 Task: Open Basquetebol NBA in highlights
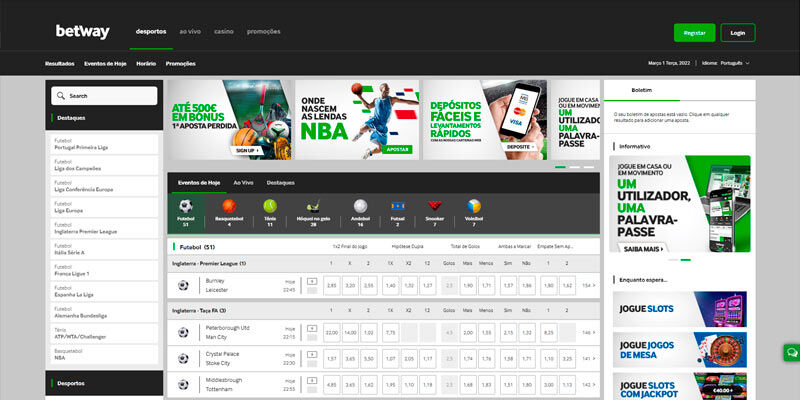coord(105,355)
